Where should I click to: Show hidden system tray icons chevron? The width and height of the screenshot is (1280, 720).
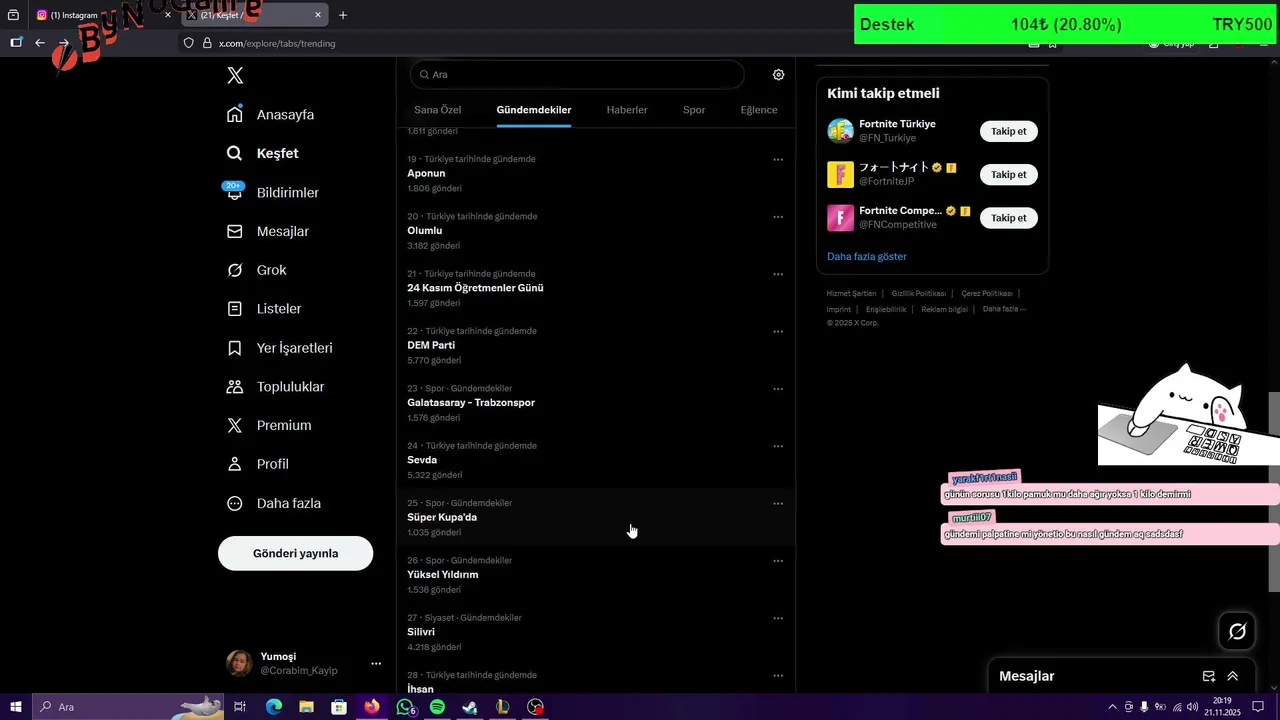pos(1112,707)
